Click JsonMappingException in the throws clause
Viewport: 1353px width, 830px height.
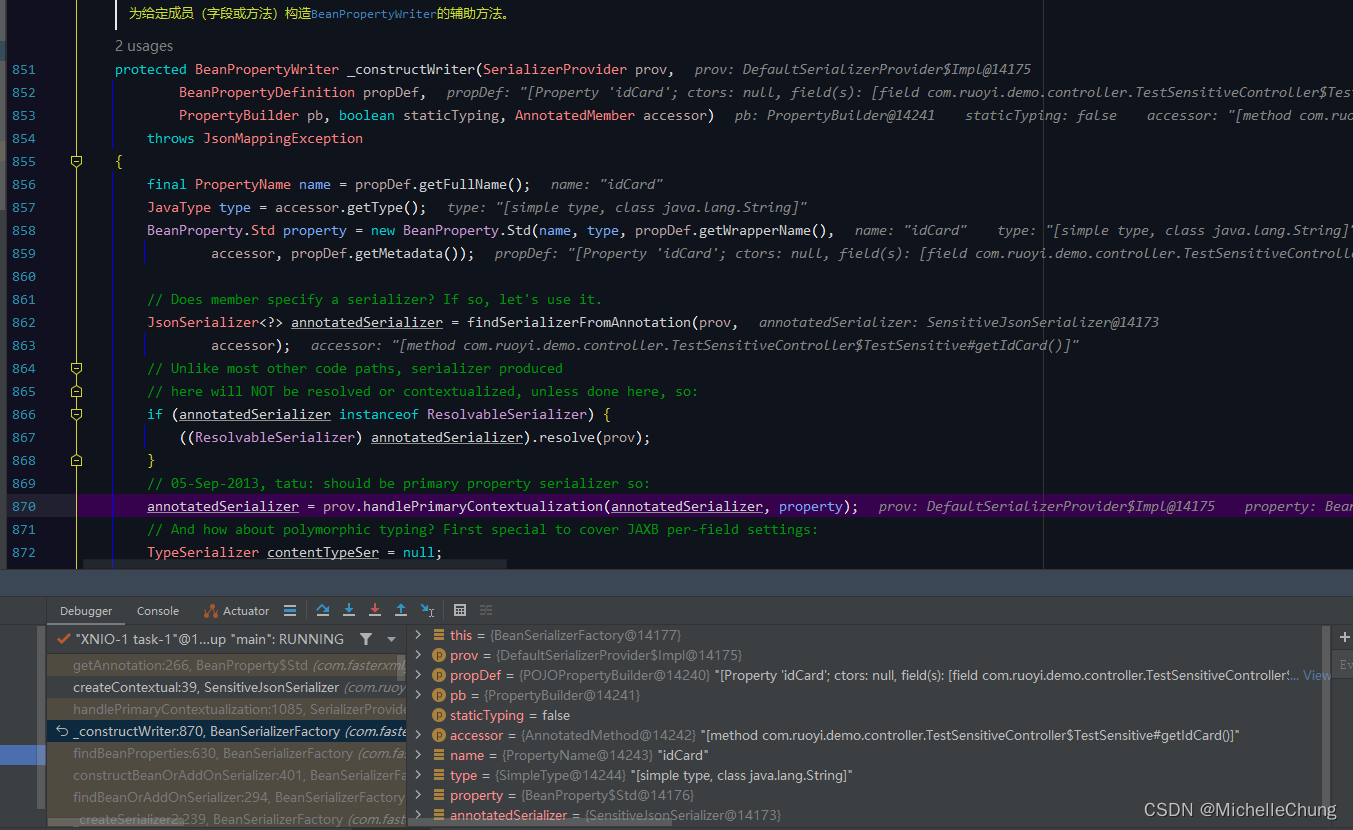tap(283, 138)
